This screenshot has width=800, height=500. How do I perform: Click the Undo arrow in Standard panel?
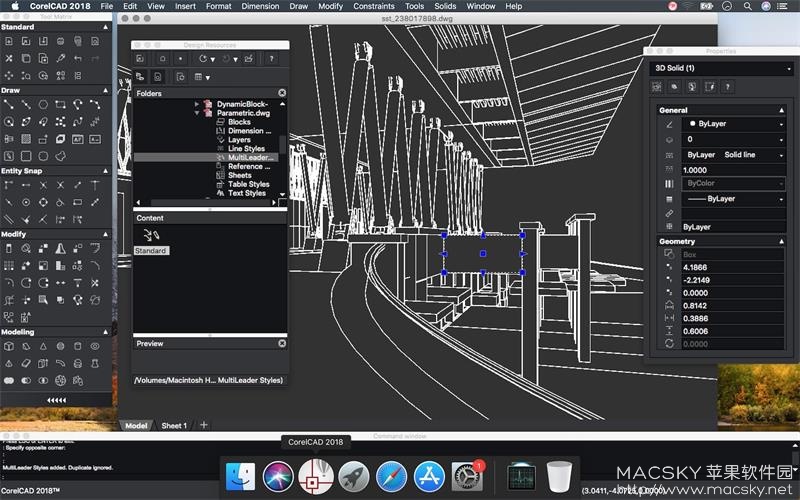pos(78,59)
